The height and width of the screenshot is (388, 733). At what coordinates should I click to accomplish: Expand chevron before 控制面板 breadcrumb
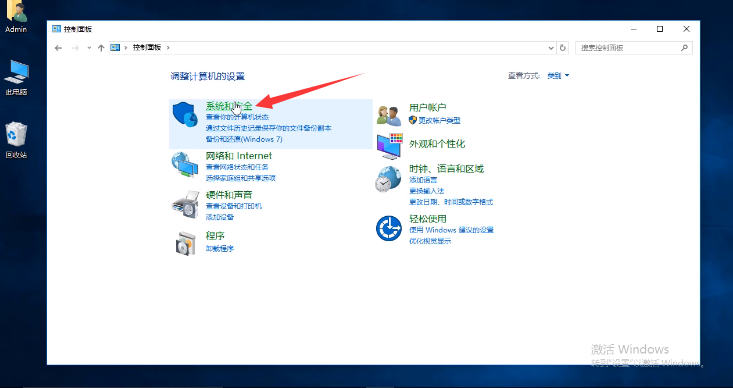[x=126, y=48]
